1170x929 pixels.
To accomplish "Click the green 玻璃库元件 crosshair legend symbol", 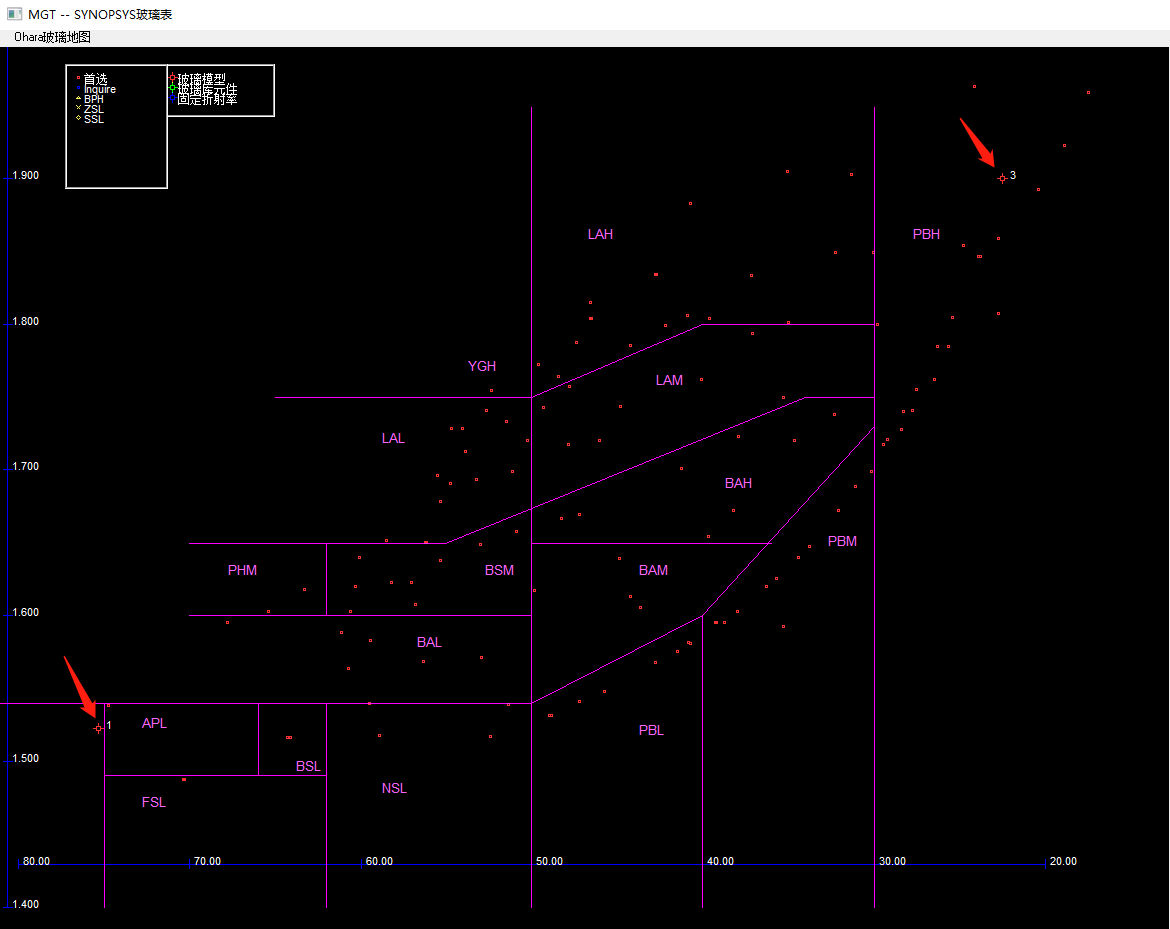I will pos(172,88).
